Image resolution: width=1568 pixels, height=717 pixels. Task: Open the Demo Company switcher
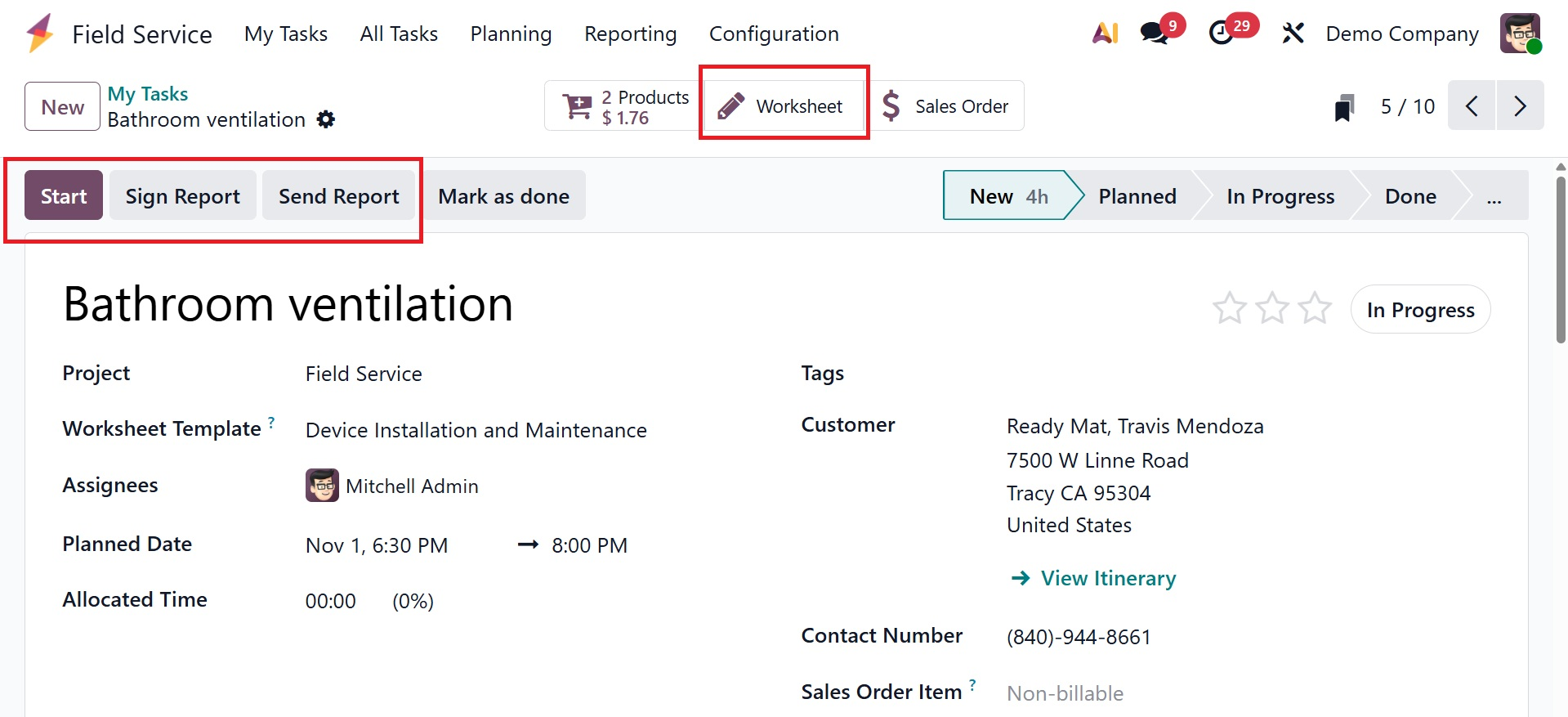(1401, 34)
